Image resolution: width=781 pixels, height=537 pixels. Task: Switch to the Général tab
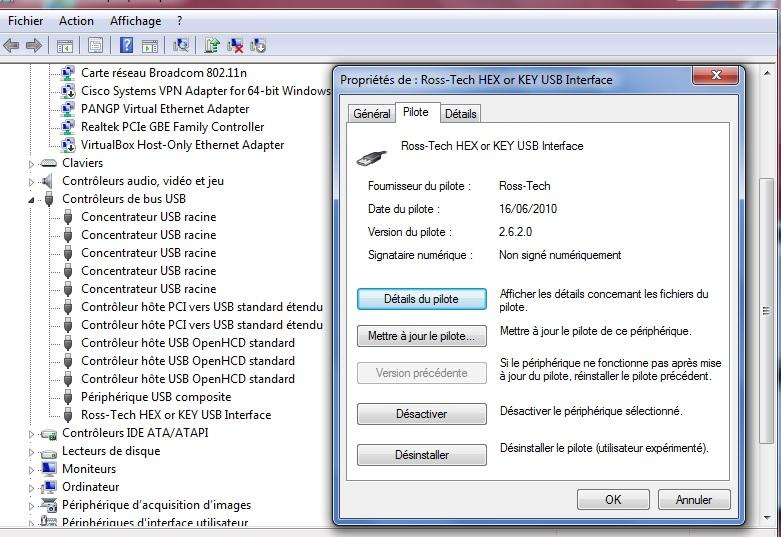pyautogui.click(x=372, y=114)
